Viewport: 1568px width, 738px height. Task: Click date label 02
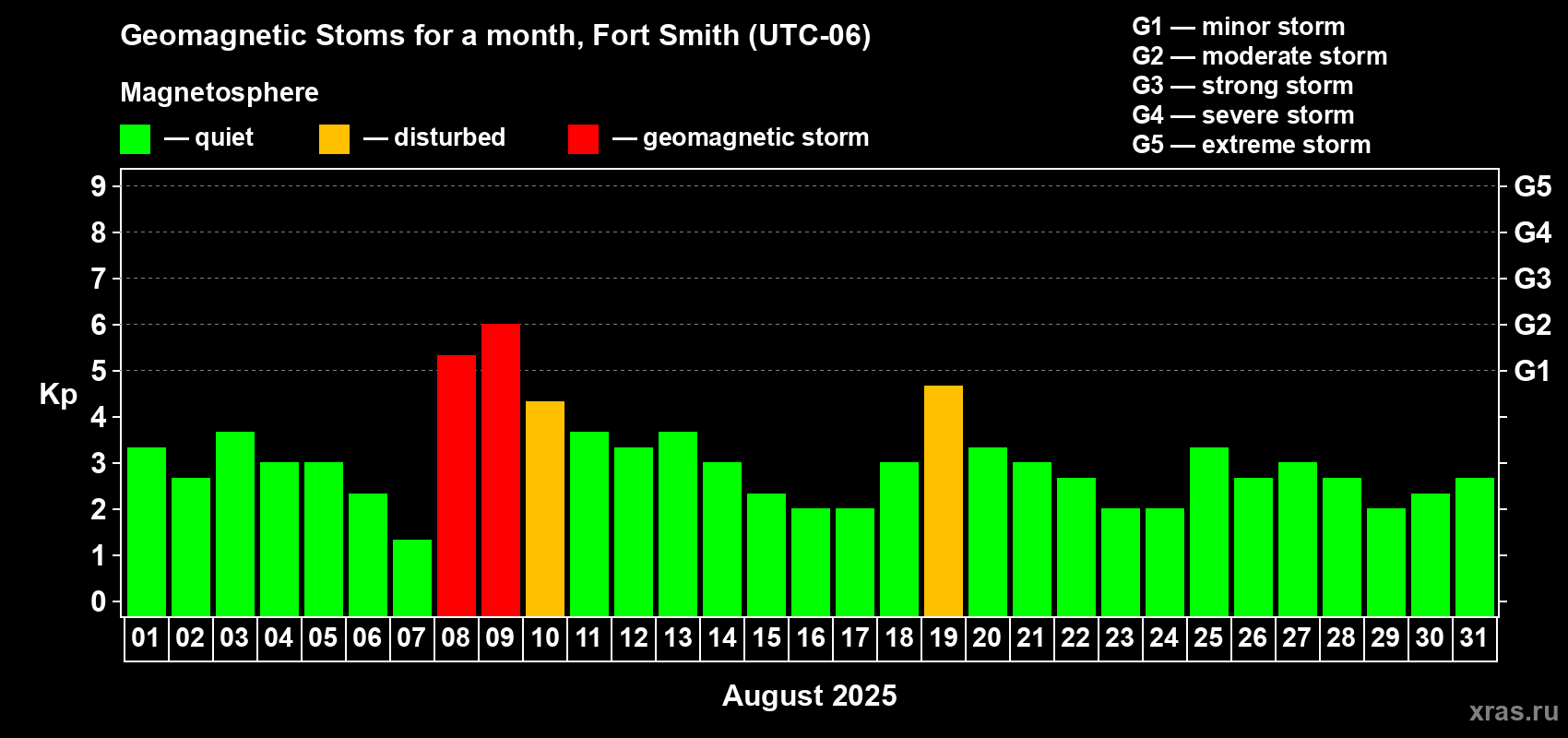(190, 637)
